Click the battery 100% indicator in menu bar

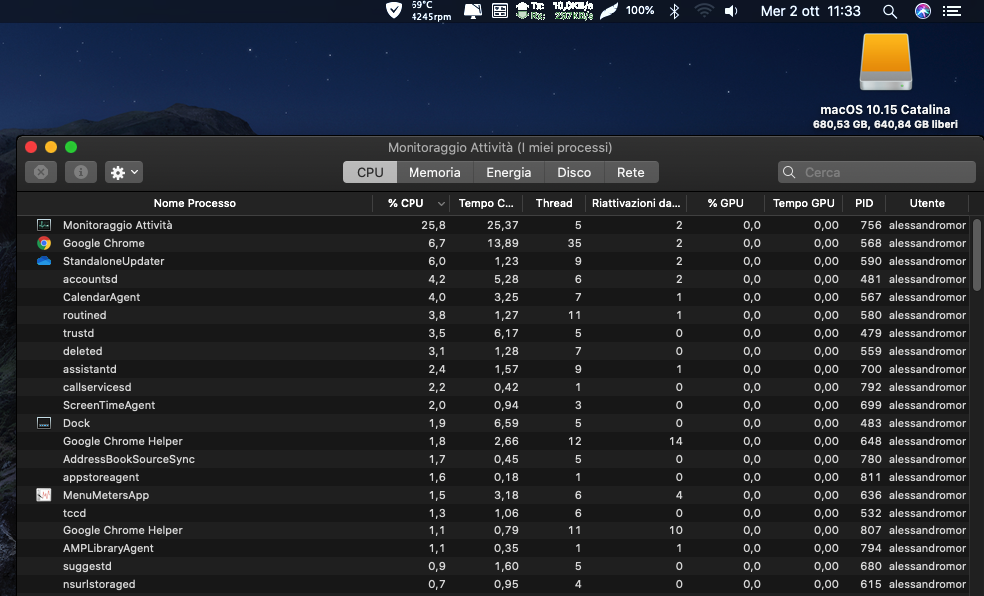(640, 11)
